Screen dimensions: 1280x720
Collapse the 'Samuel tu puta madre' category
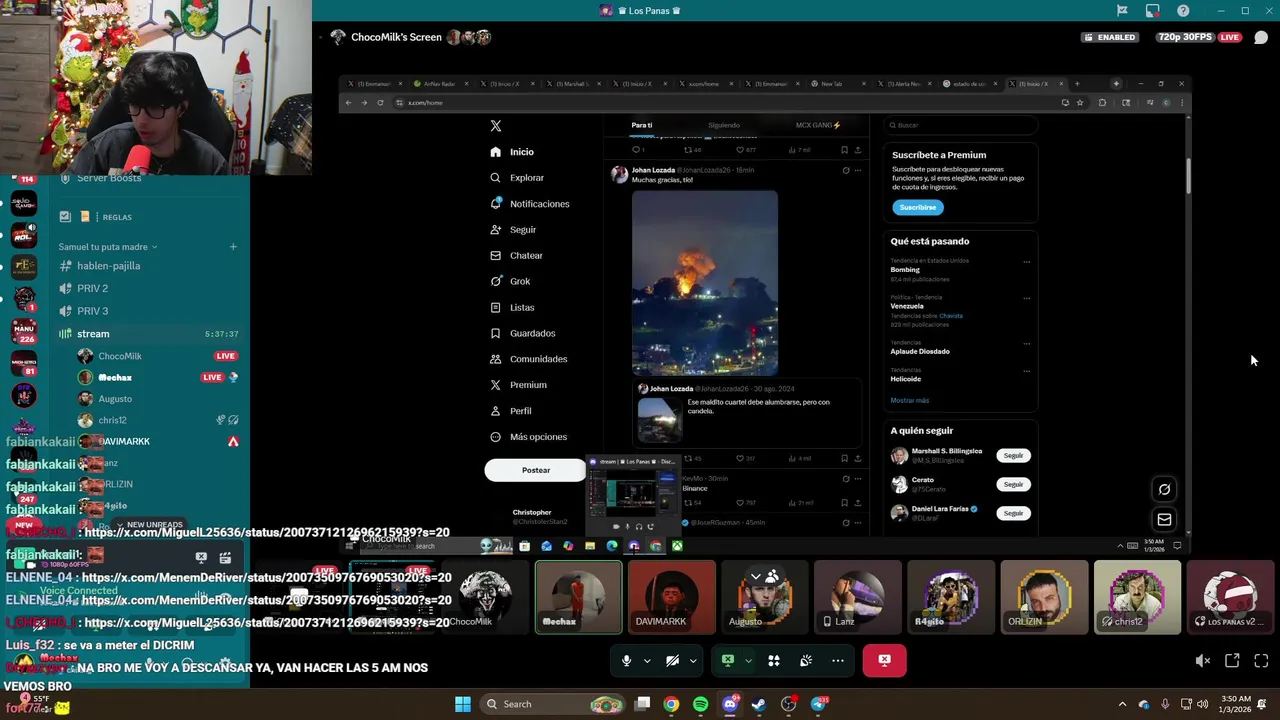(108, 247)
